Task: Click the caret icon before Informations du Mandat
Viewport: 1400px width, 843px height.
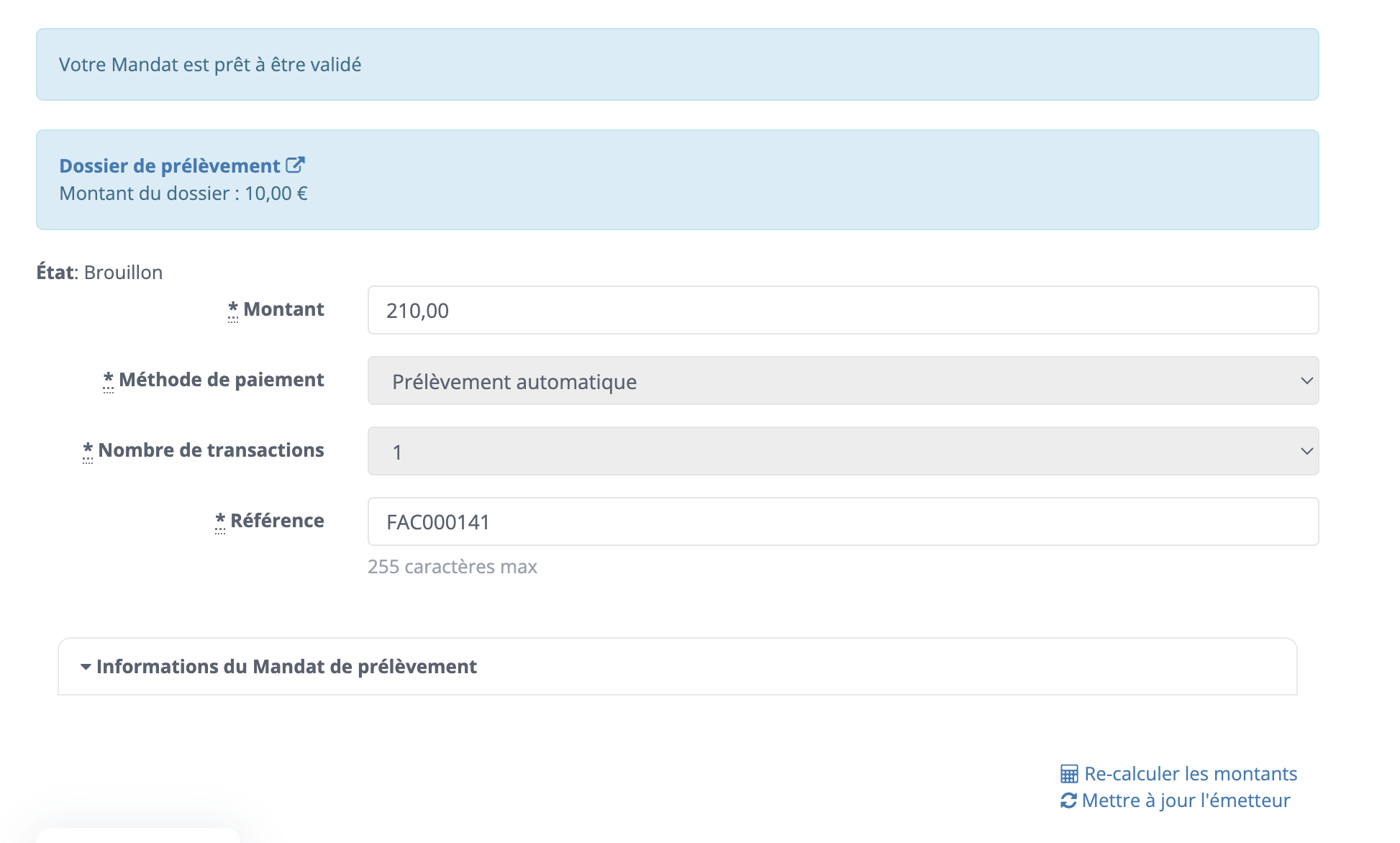Action: tap(86, 667)
